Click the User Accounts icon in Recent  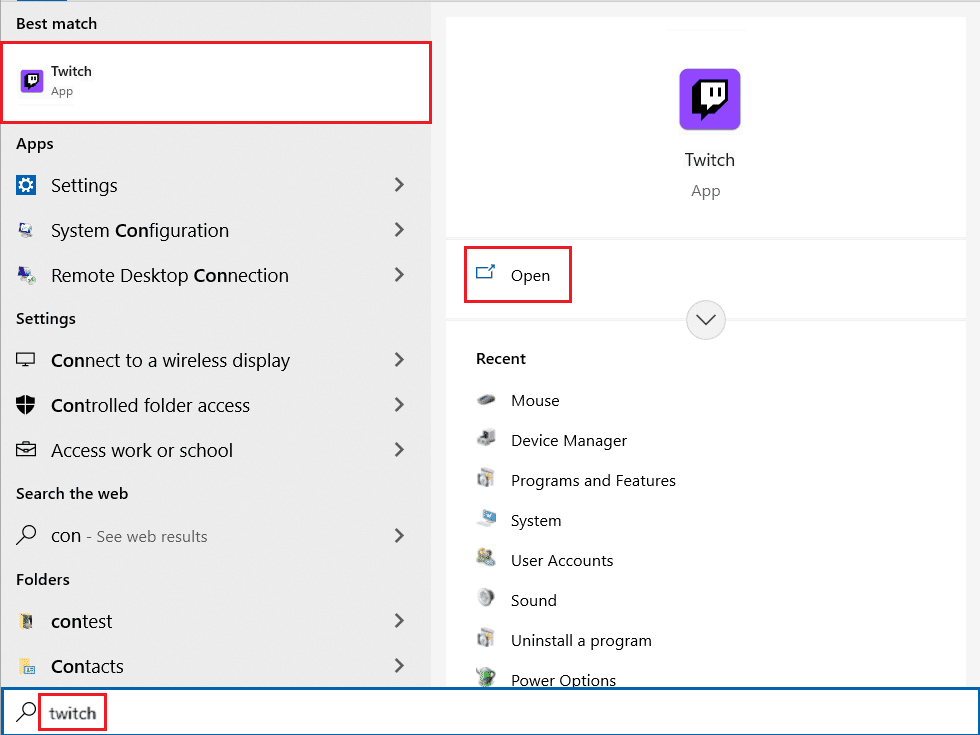(486, 558)
